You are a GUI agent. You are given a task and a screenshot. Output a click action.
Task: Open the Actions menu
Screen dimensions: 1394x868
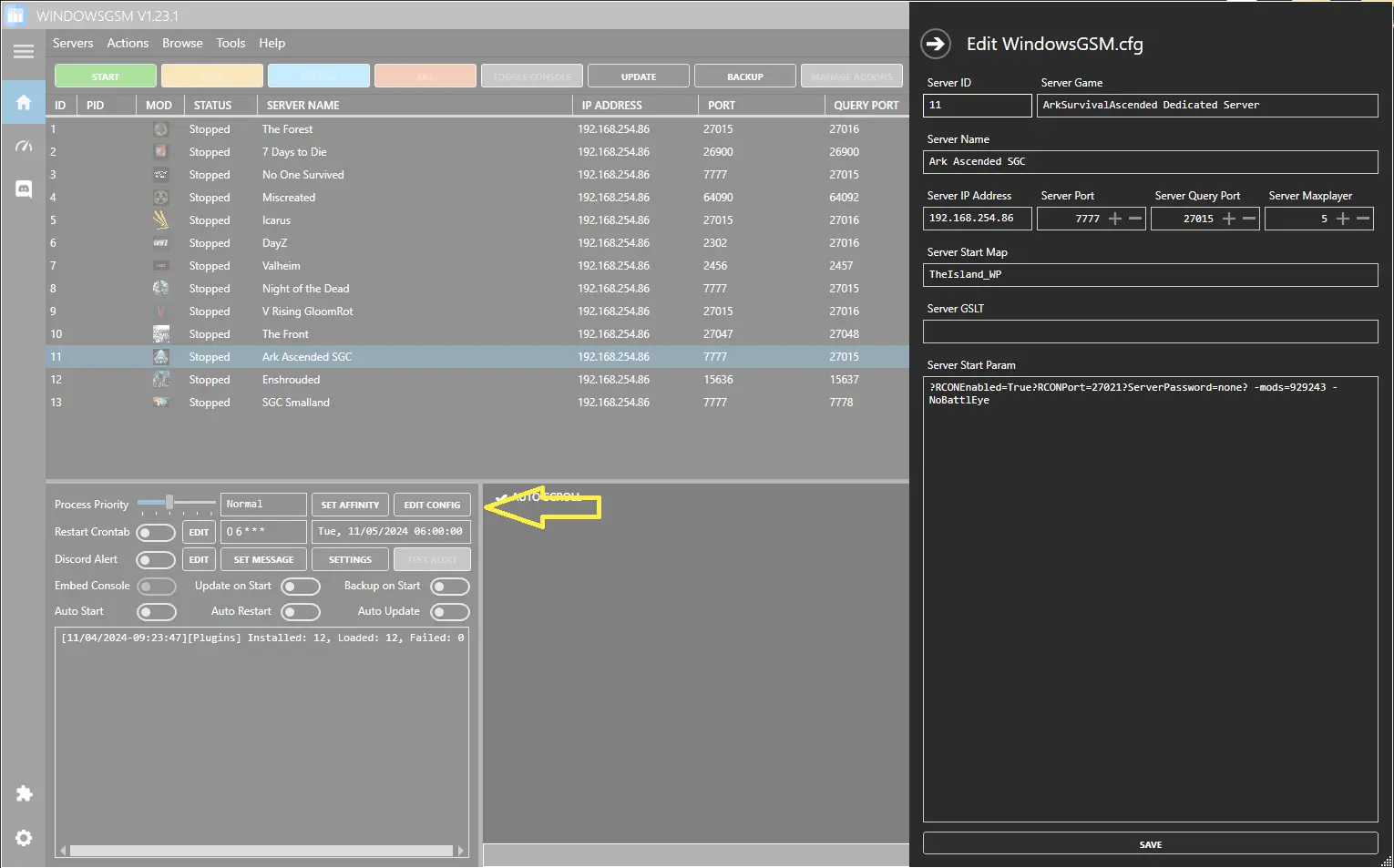click(x=128, y=43)
